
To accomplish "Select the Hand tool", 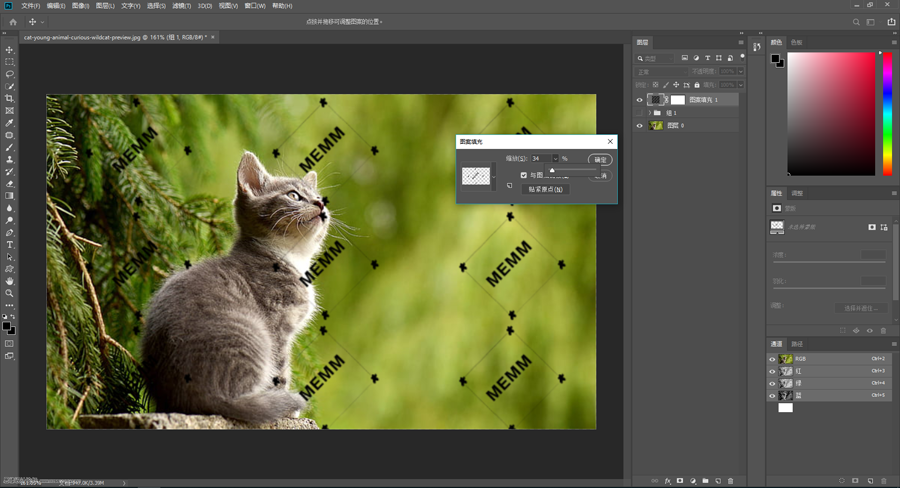I will pyautogui.click(x=10, y=281).
